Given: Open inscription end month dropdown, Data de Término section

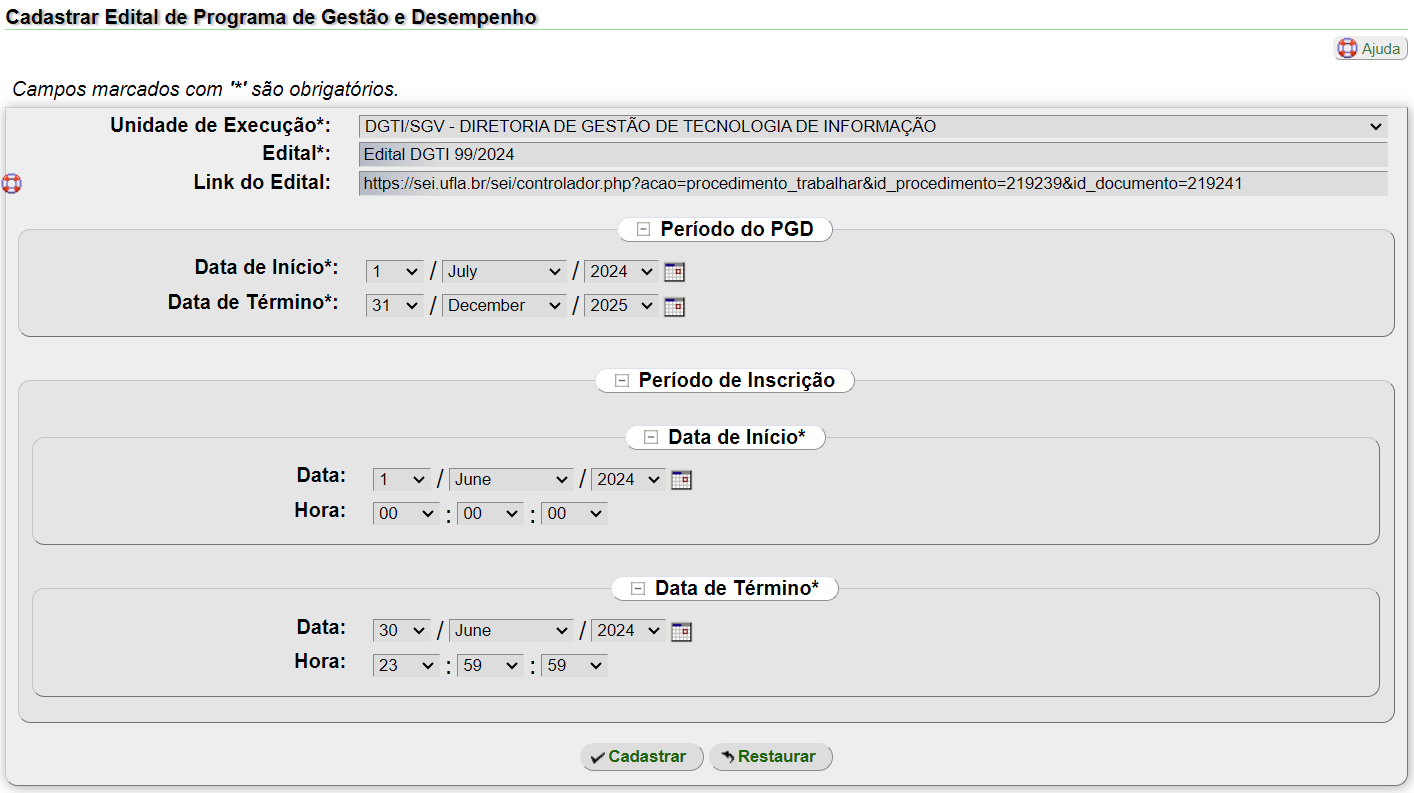Looking at the screenshot, I should 511,630.
